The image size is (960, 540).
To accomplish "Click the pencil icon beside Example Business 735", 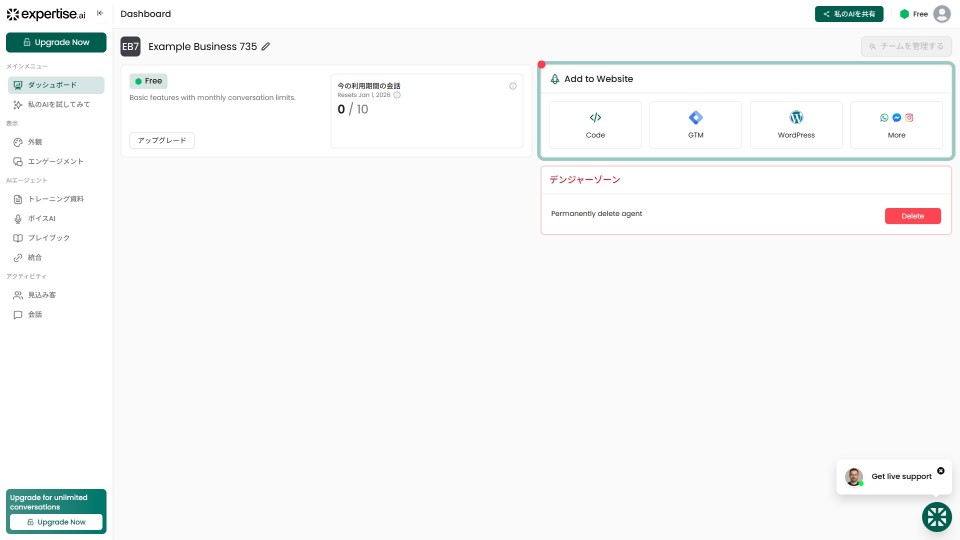I will (x=266, y=47).
